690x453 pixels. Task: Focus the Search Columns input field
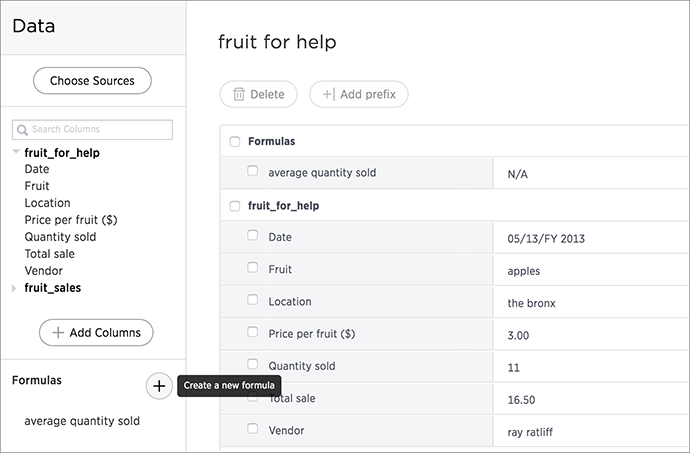point(92,130)
